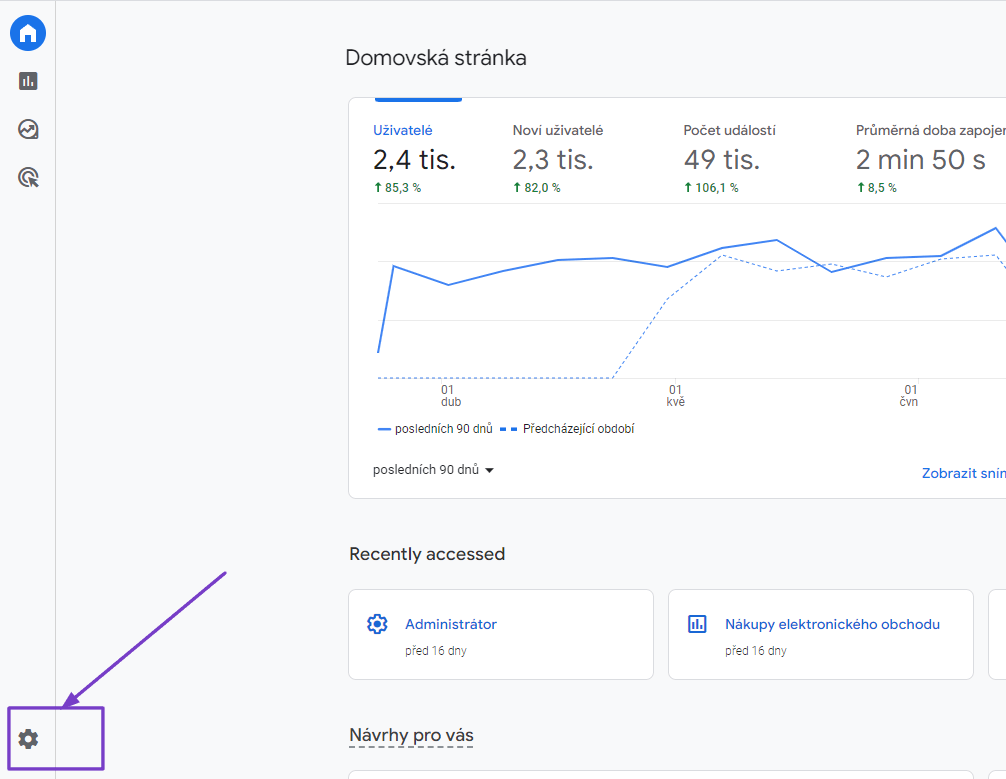Click the Předcházející období legend entry
This screenshot has height=779, width=1006.
(x=567, y=429)
